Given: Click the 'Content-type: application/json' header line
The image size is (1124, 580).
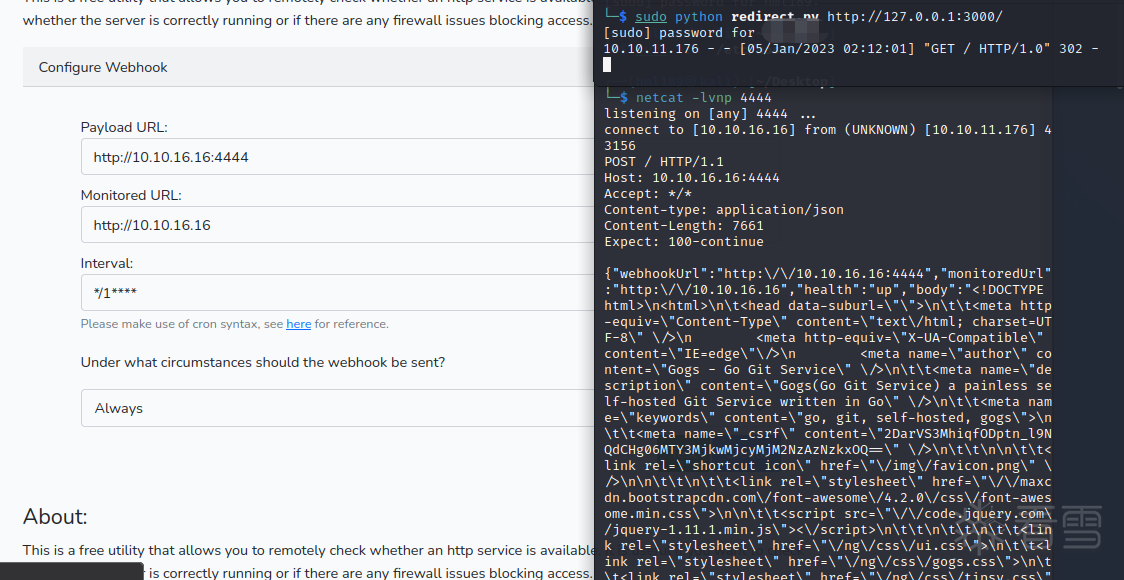Looking at the screenshot, I should (723, 210).
